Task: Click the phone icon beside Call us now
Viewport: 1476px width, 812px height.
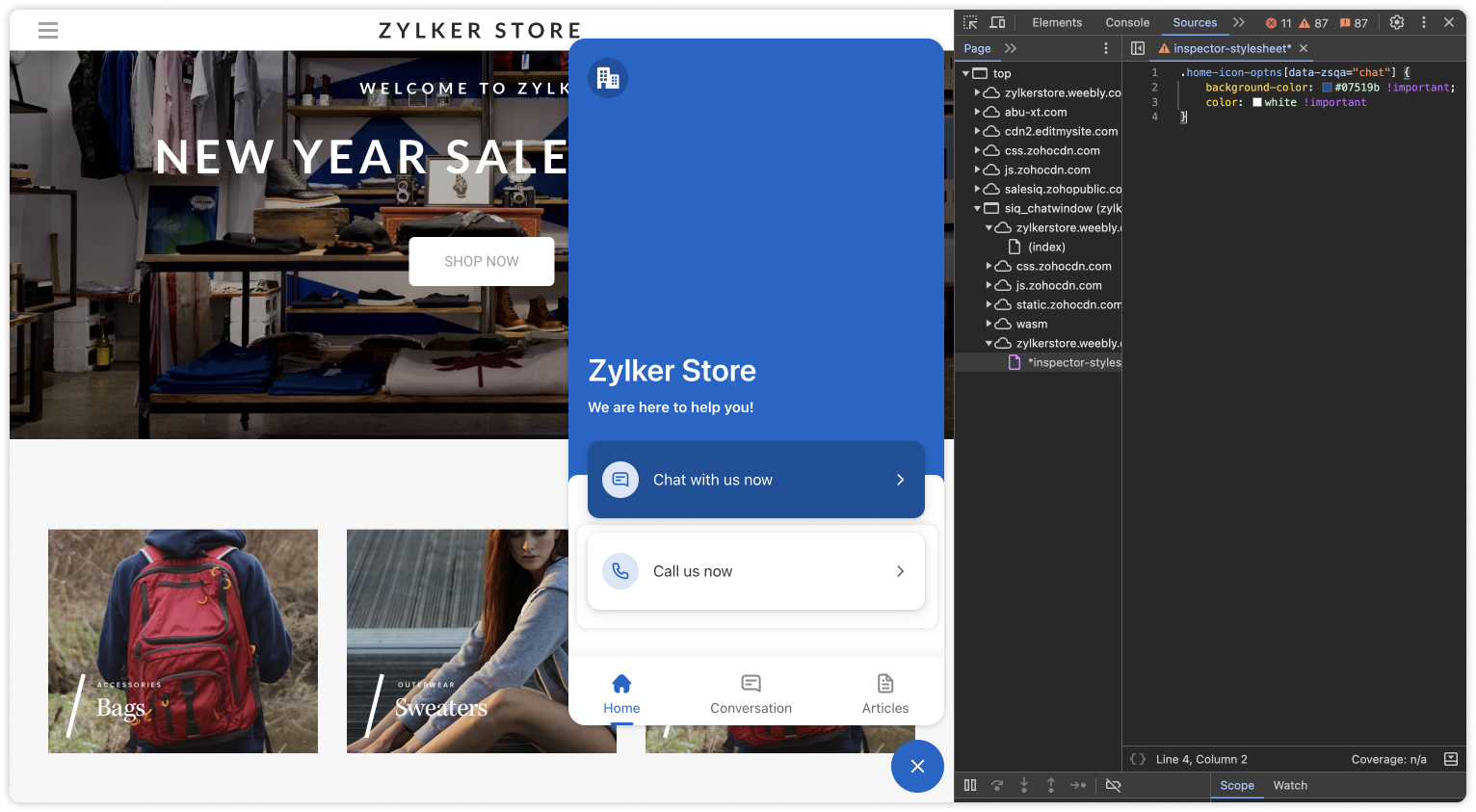Action: [x=620, y=571]
